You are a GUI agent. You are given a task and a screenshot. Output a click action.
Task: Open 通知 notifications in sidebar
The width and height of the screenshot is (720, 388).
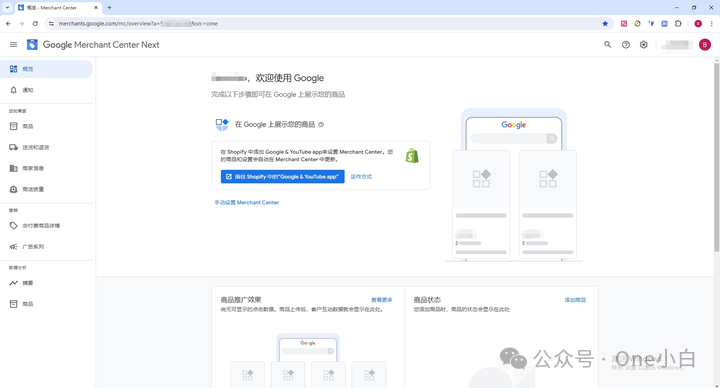click(46, 90)
